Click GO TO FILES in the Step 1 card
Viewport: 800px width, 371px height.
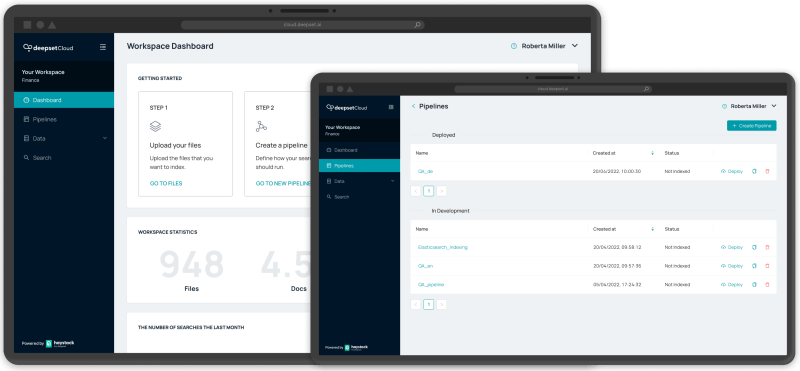coord(166,183)
